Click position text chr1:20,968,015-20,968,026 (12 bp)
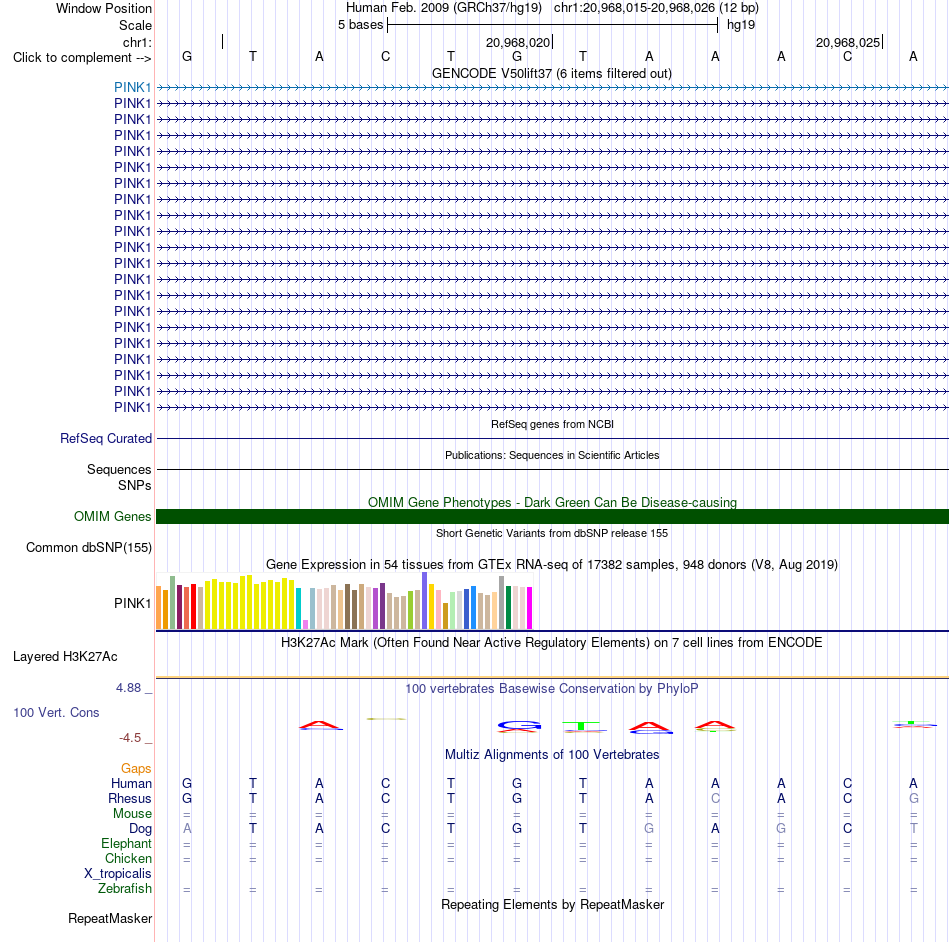This screenshot has height=942, width=950. tap(656, 8)
